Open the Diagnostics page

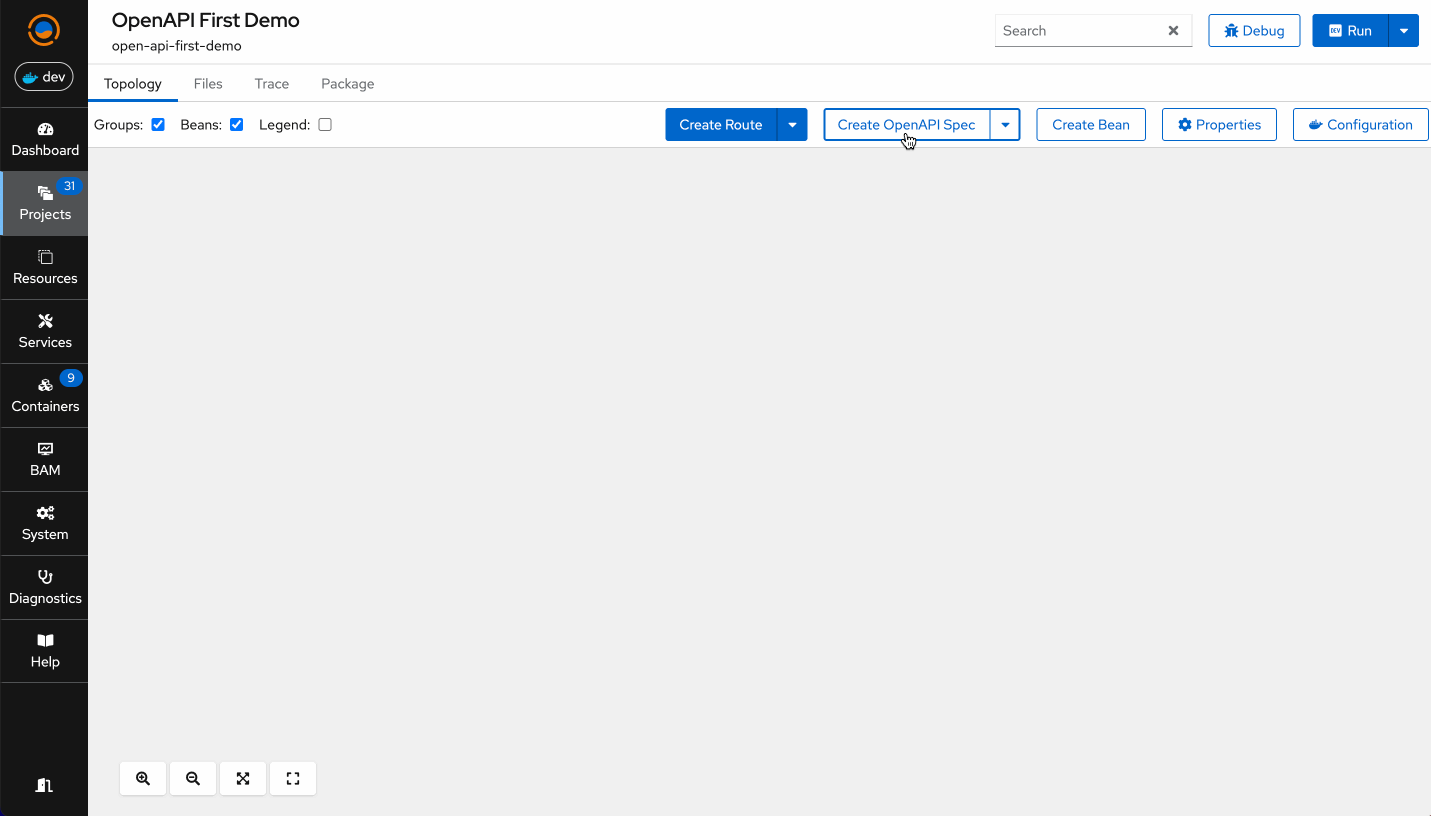click(x=45, y=588)
